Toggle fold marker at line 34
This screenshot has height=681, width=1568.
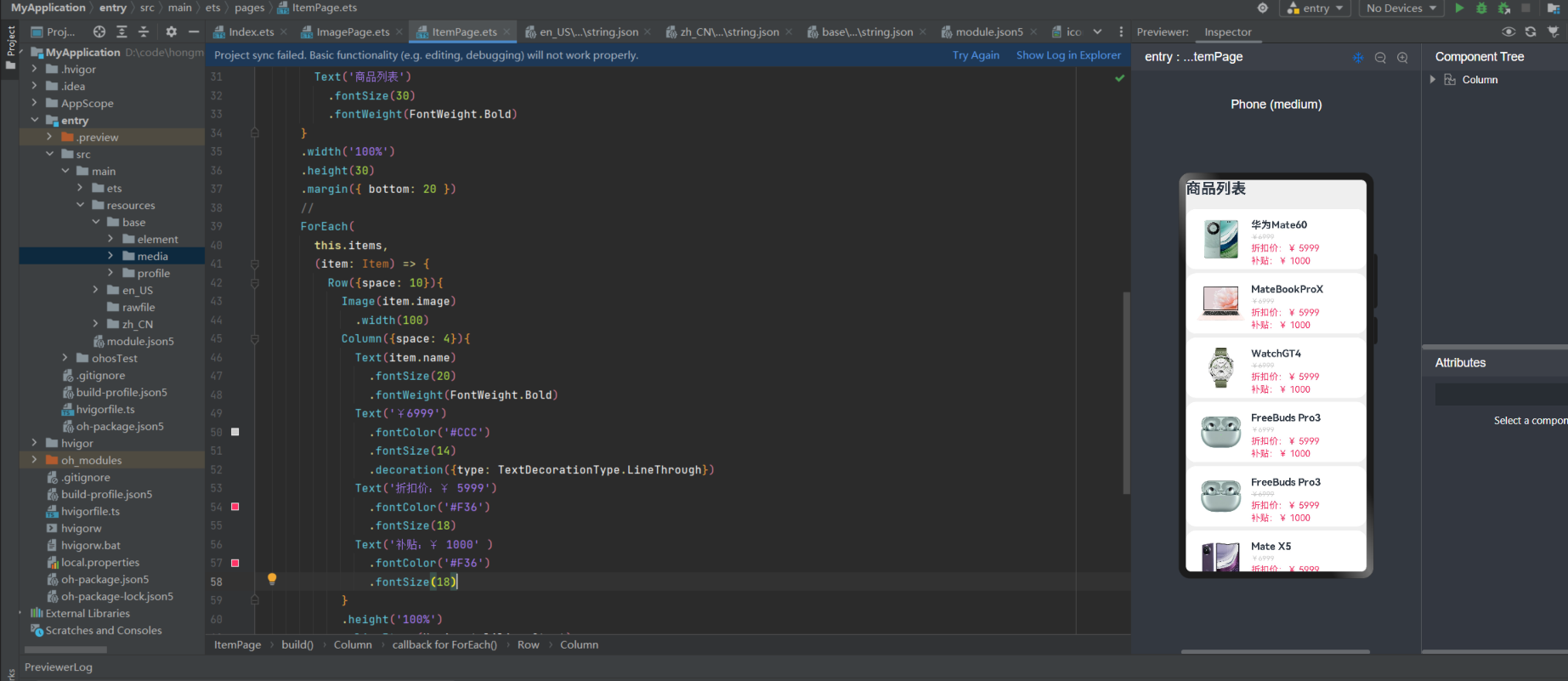(x=254, y=133)
